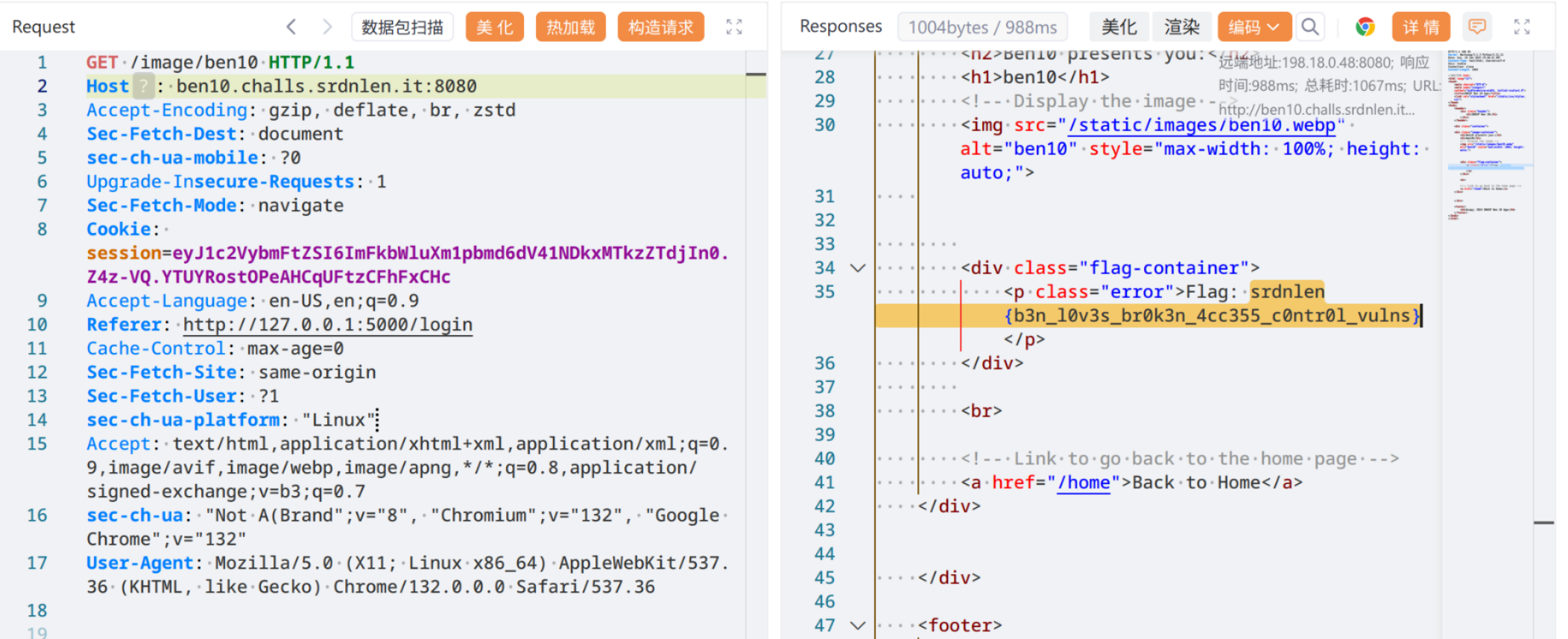Open the 编码 dropdown
This screenshot has width=1568, height=639.
pos(1255,27)
